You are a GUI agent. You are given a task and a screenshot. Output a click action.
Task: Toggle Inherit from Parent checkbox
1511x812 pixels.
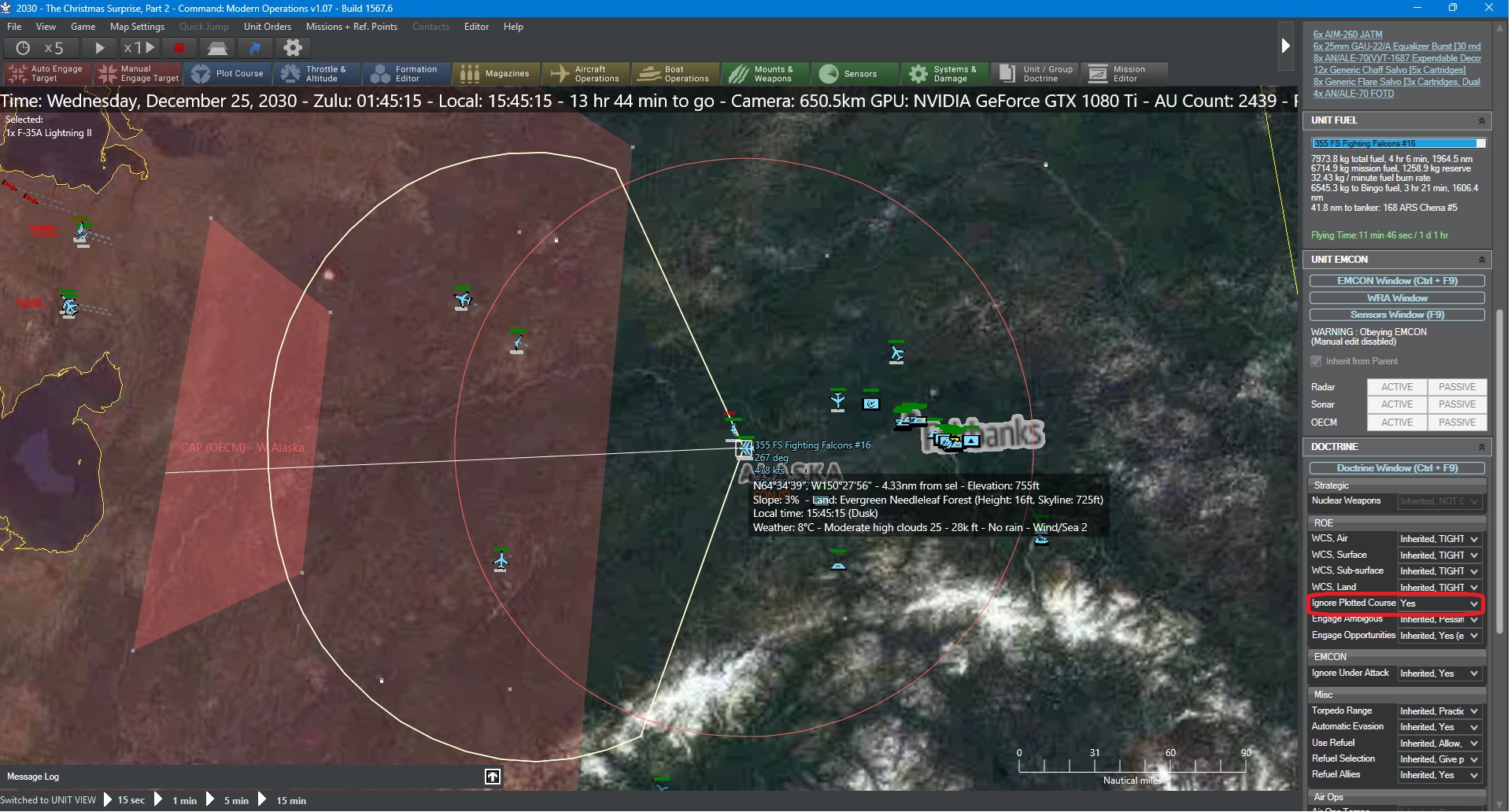pyautogui.click(x=1316, y=361)
